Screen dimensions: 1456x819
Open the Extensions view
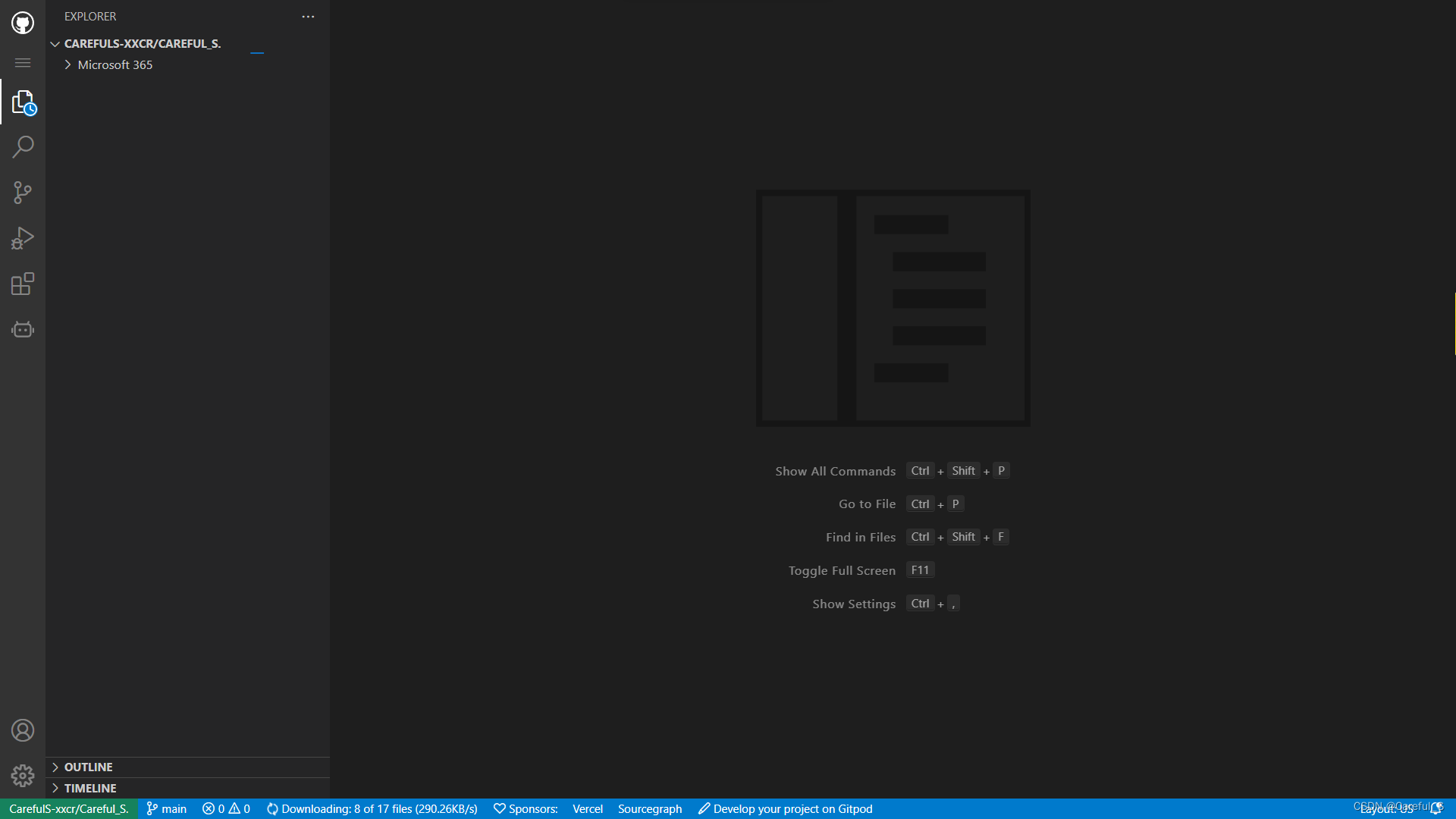23,284
